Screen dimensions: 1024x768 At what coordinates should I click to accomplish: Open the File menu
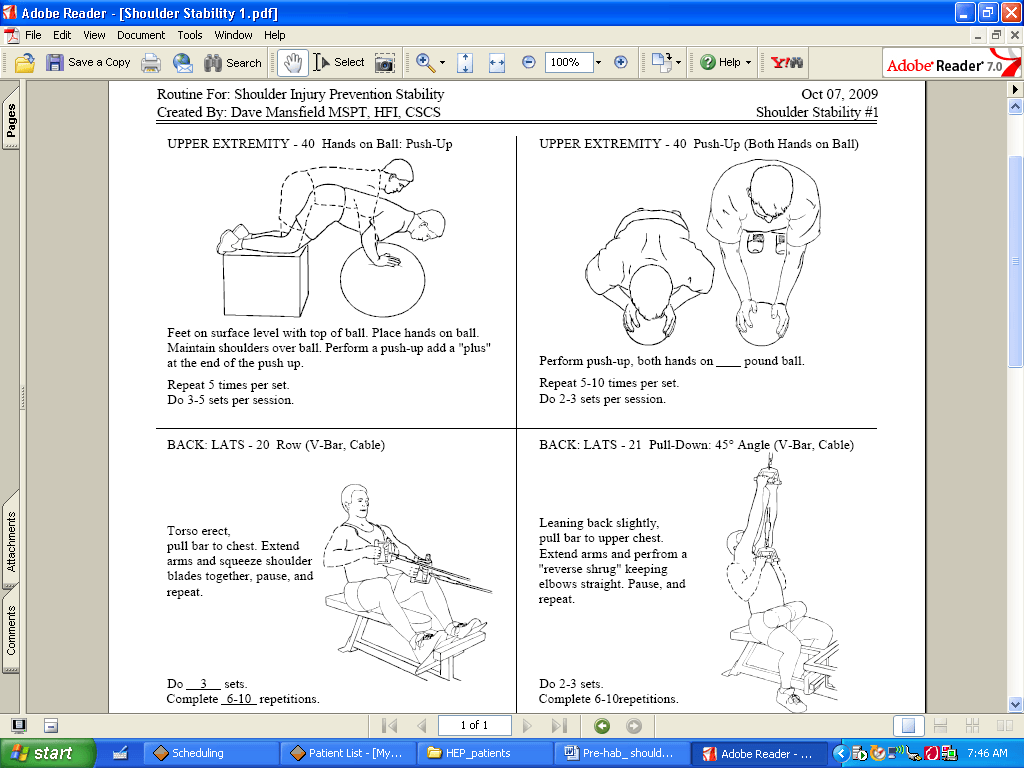coord(33,35)
